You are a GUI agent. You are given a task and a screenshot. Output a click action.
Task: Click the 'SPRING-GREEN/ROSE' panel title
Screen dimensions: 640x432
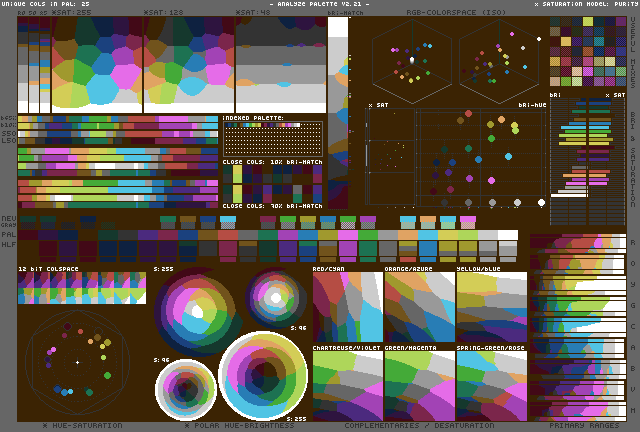pyautogui.click(x=491, y=347)
